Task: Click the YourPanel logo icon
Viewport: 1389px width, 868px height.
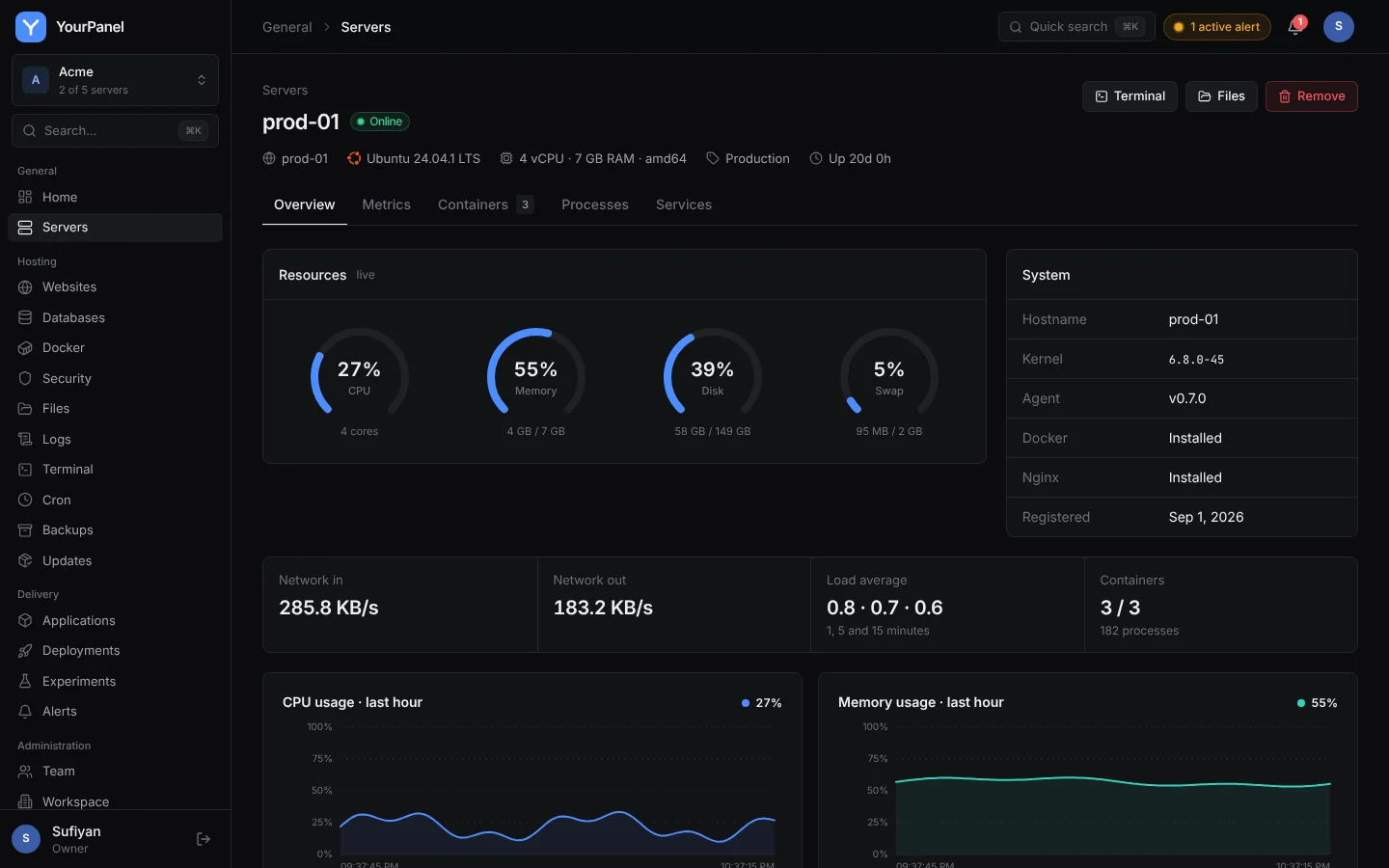Action: tap(31, 27)
